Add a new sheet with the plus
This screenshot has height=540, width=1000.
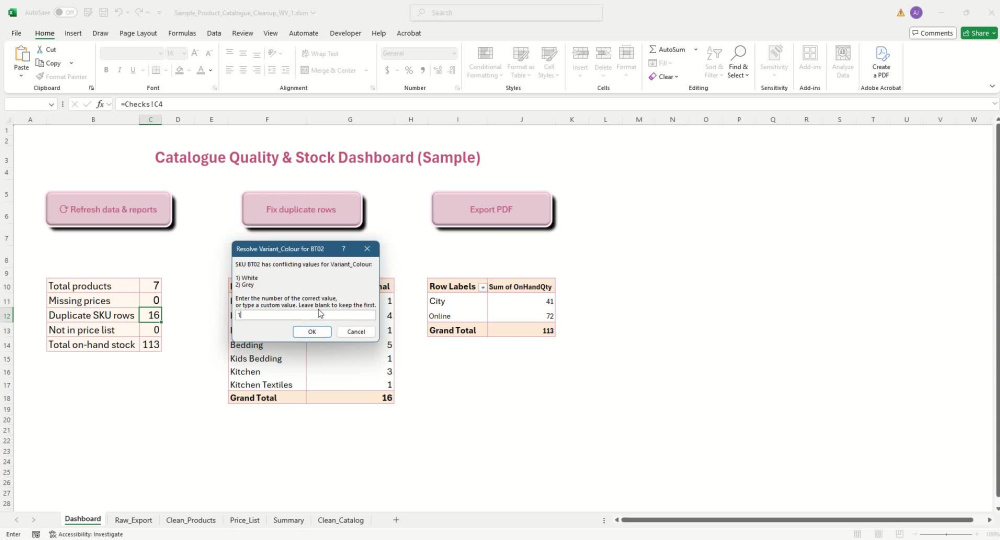point(396,520)
